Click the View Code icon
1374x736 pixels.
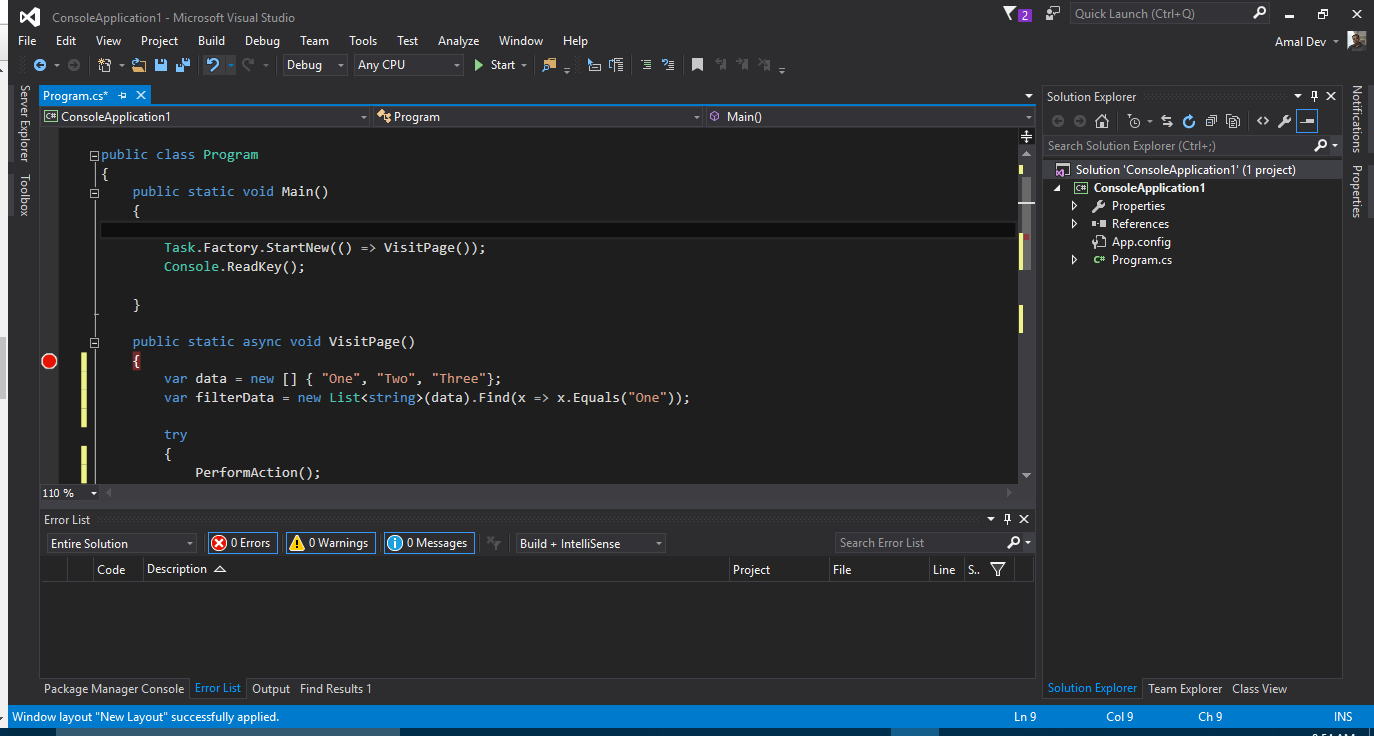tap(1262, 121)
